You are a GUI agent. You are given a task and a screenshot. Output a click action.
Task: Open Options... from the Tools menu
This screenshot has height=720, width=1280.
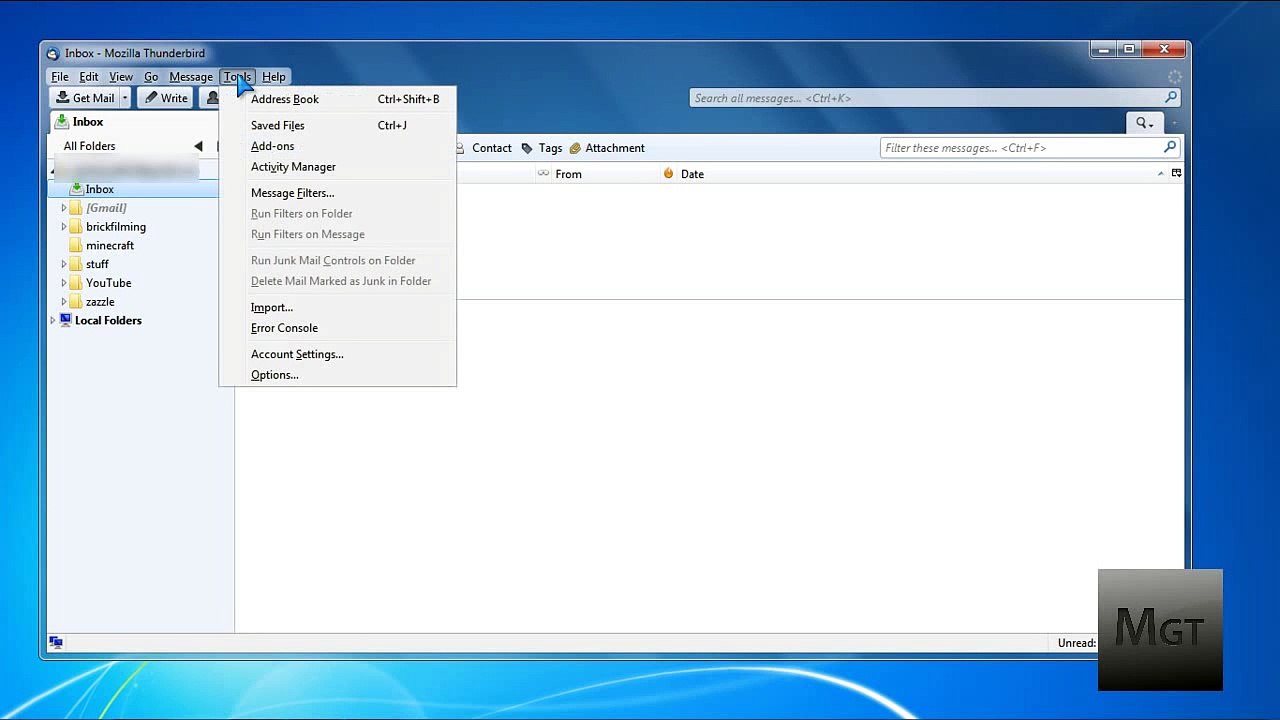pos(337,375)
